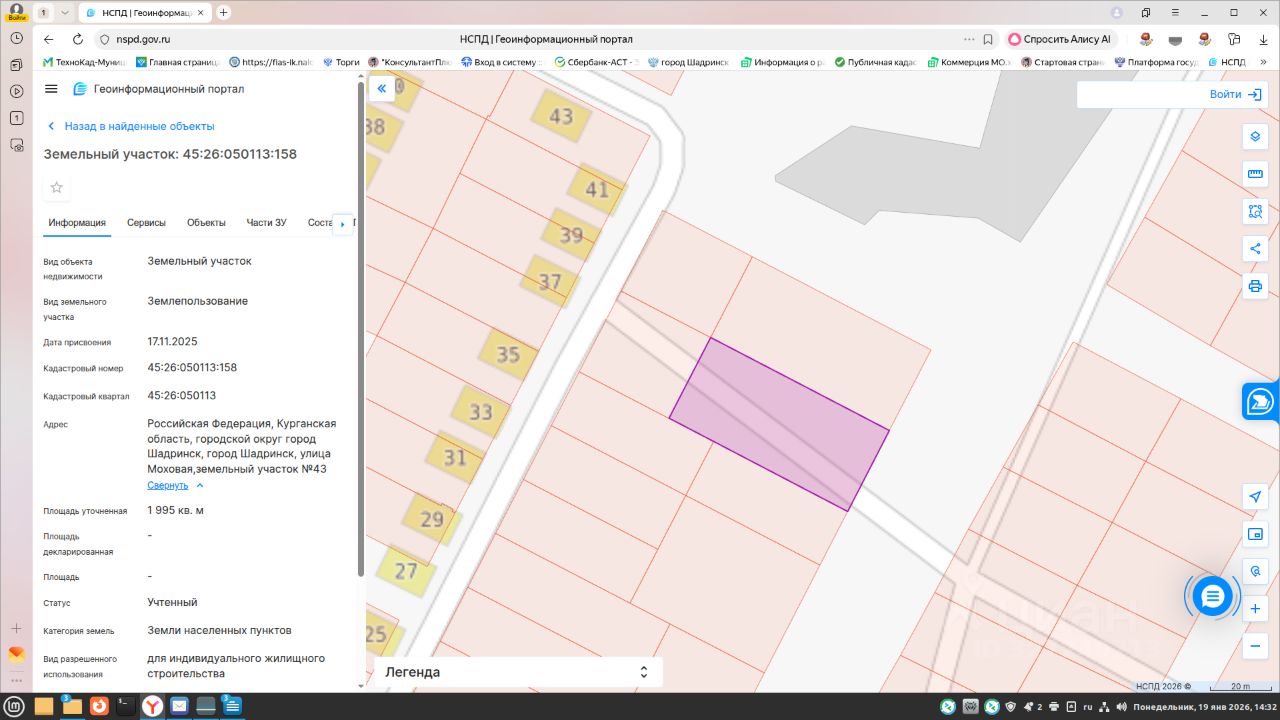Viewport: 1280px width, 720px height.
Task: Click Назад в найденные объекты link
Action: pyautogui.click(x=139, y=126)
